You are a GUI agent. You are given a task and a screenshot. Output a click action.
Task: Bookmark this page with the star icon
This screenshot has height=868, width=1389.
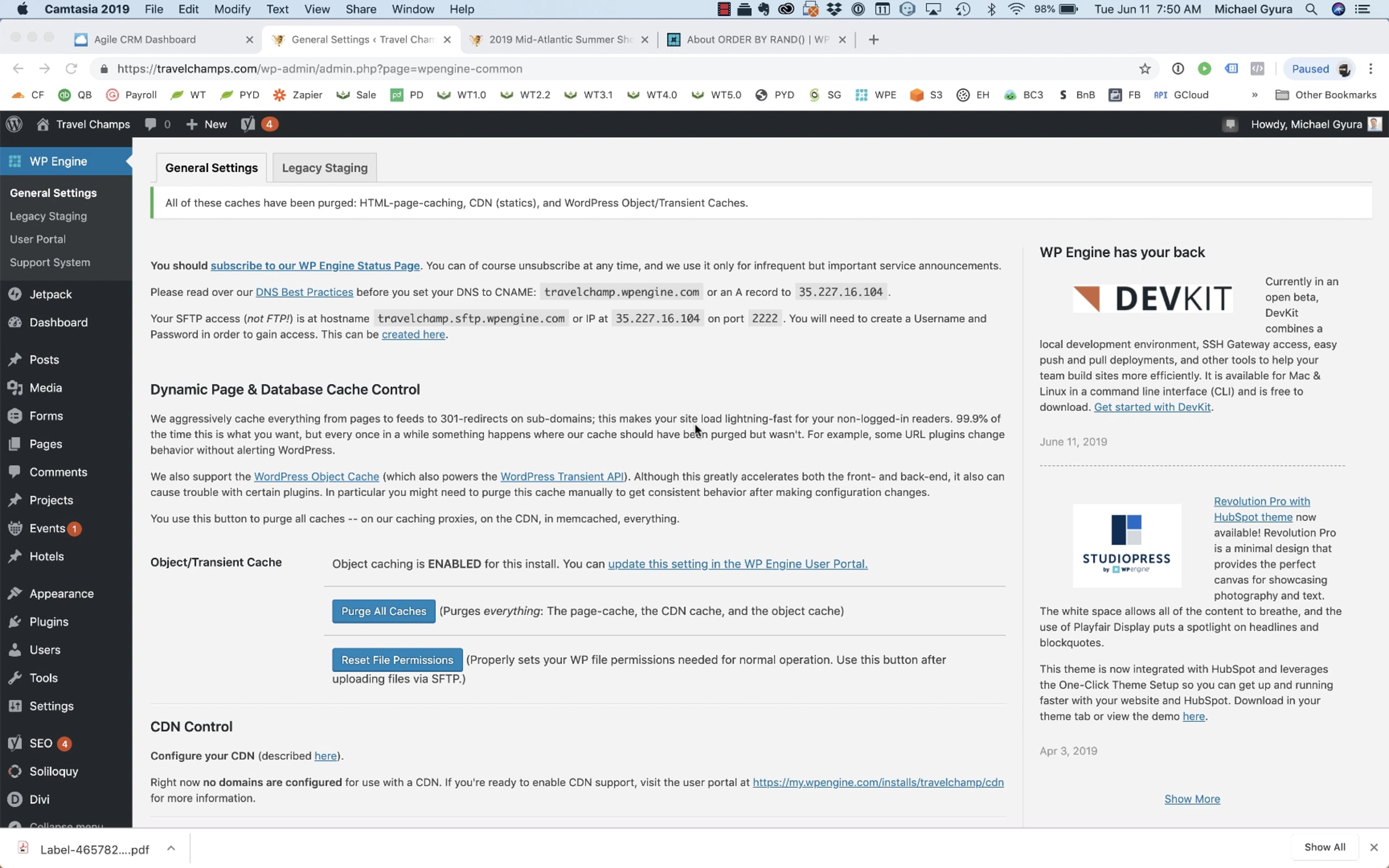click(1144, 69)
